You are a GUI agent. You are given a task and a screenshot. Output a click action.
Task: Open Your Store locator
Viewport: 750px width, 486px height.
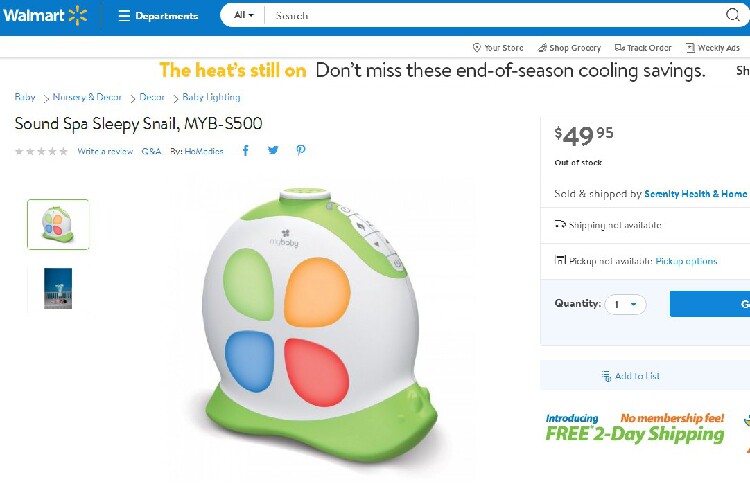click(497, 48)
